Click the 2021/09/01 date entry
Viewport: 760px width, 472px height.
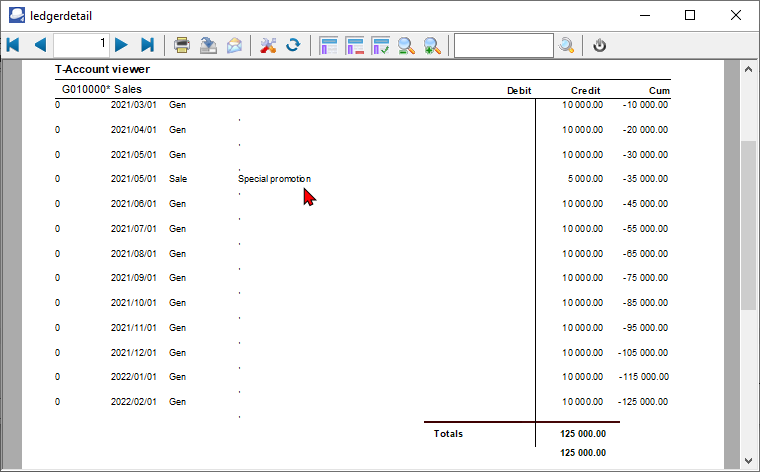[133, 278]
